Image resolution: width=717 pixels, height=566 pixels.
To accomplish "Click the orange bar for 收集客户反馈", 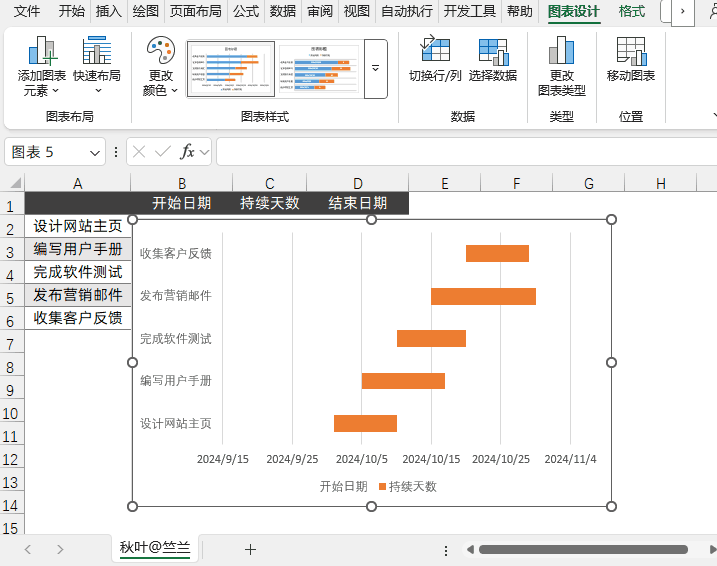I will point(498,254).
